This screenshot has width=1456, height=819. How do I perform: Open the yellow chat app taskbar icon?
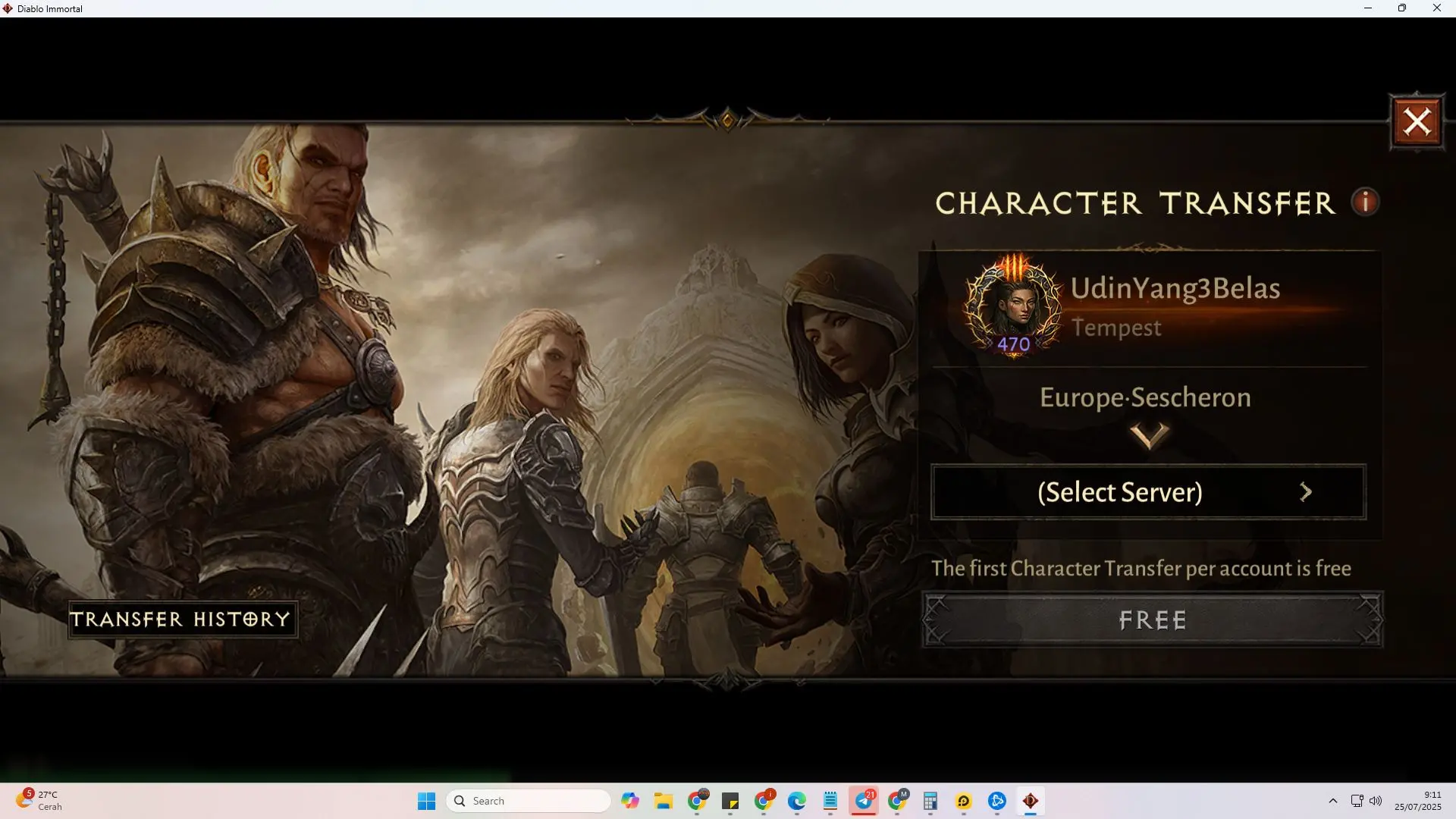click(x=964, y=801)
